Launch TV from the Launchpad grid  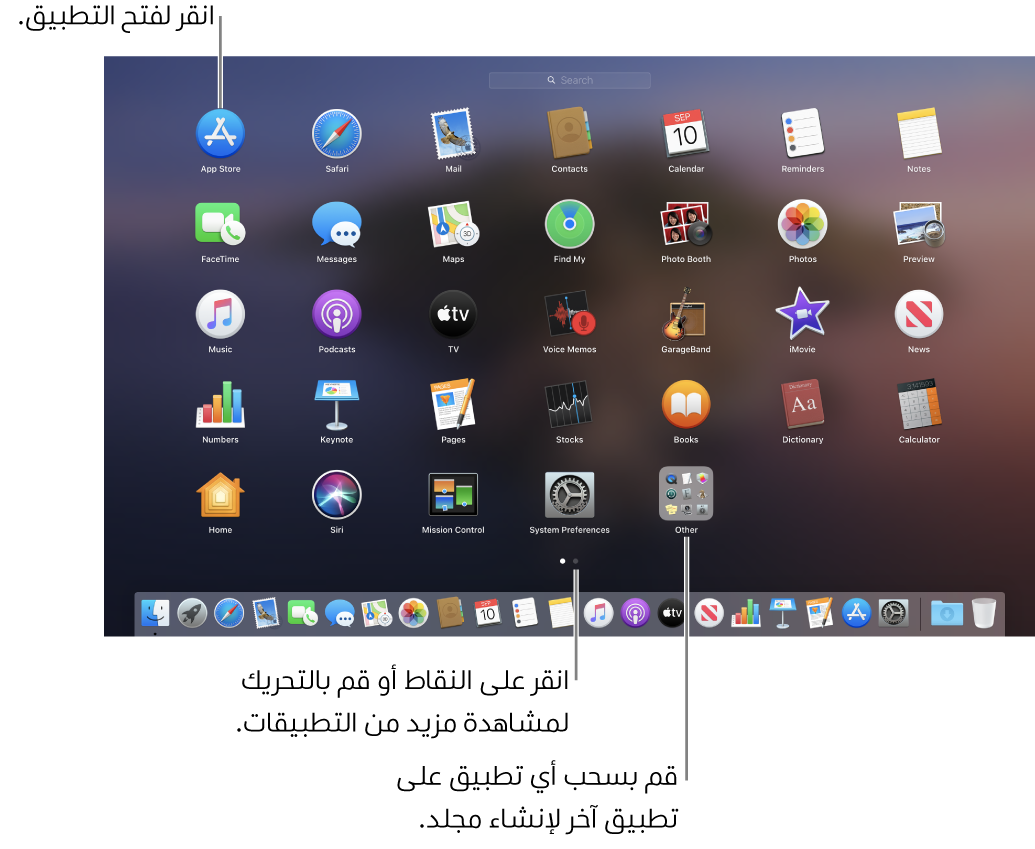pos(453,314)
